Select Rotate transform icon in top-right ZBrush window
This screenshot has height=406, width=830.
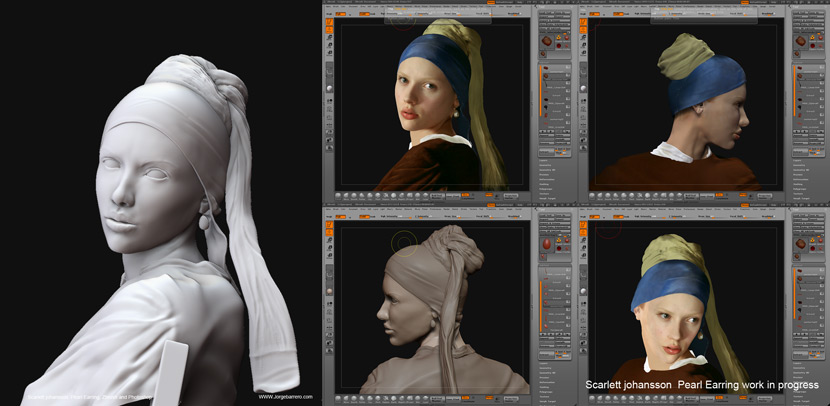click(583, 52)
